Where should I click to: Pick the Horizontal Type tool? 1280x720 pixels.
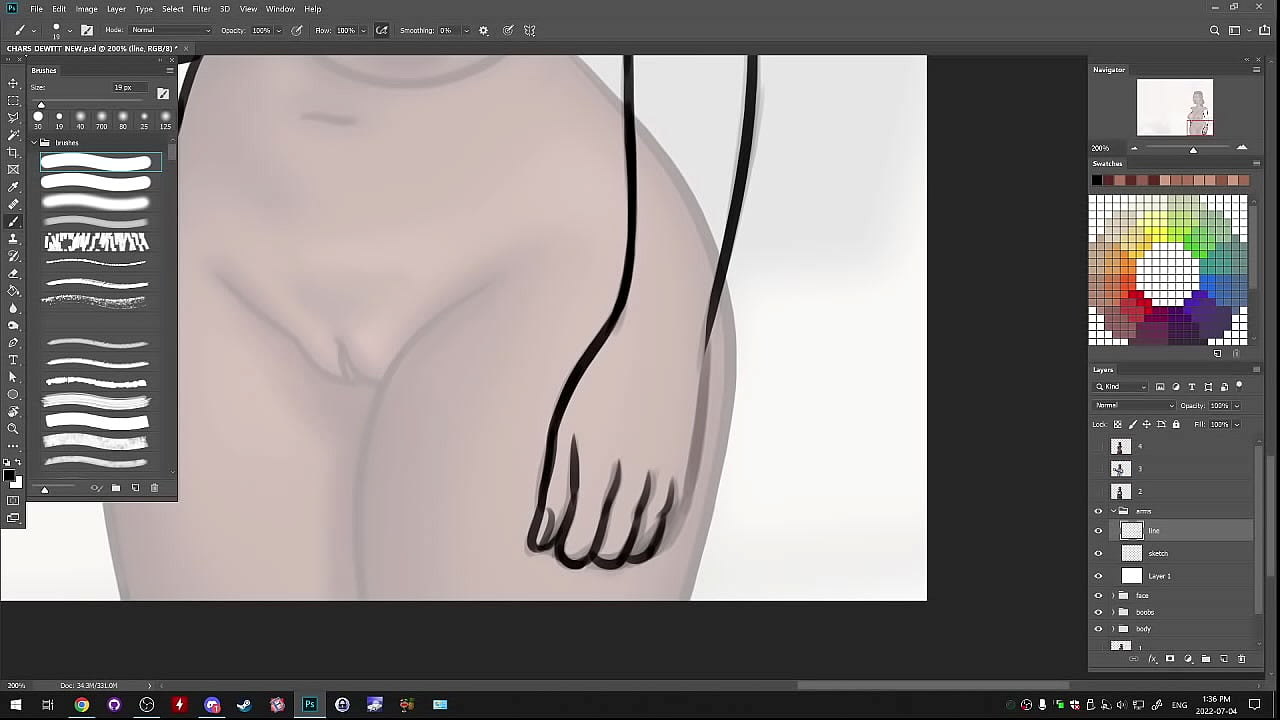[x=13, y=360]
